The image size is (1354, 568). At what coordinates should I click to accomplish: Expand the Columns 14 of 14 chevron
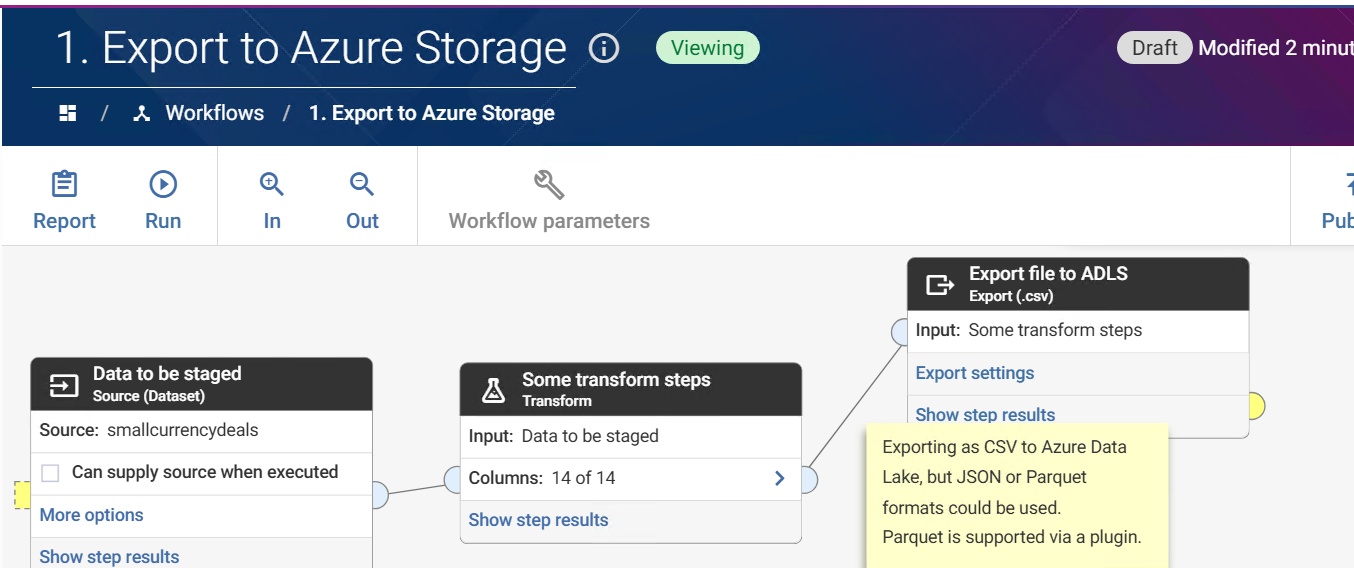tap(780, 479)
